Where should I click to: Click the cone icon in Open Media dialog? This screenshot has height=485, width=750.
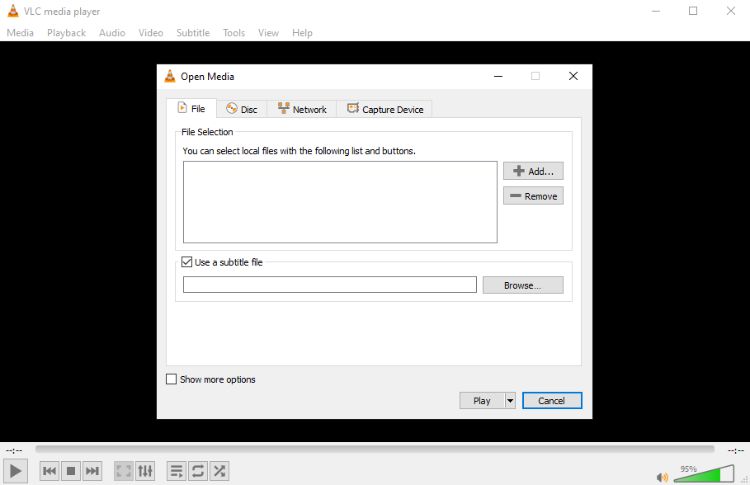point(170,76)
